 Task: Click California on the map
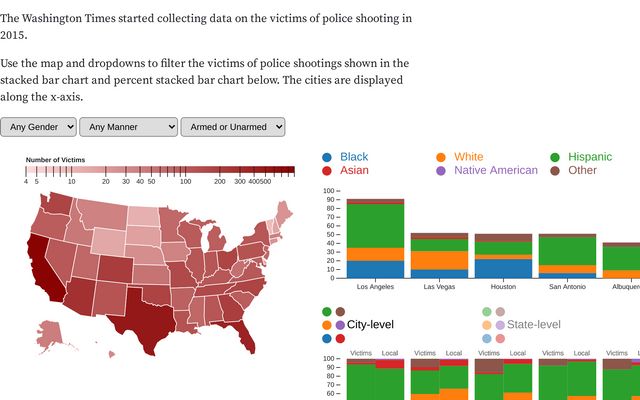click(44, 265)
